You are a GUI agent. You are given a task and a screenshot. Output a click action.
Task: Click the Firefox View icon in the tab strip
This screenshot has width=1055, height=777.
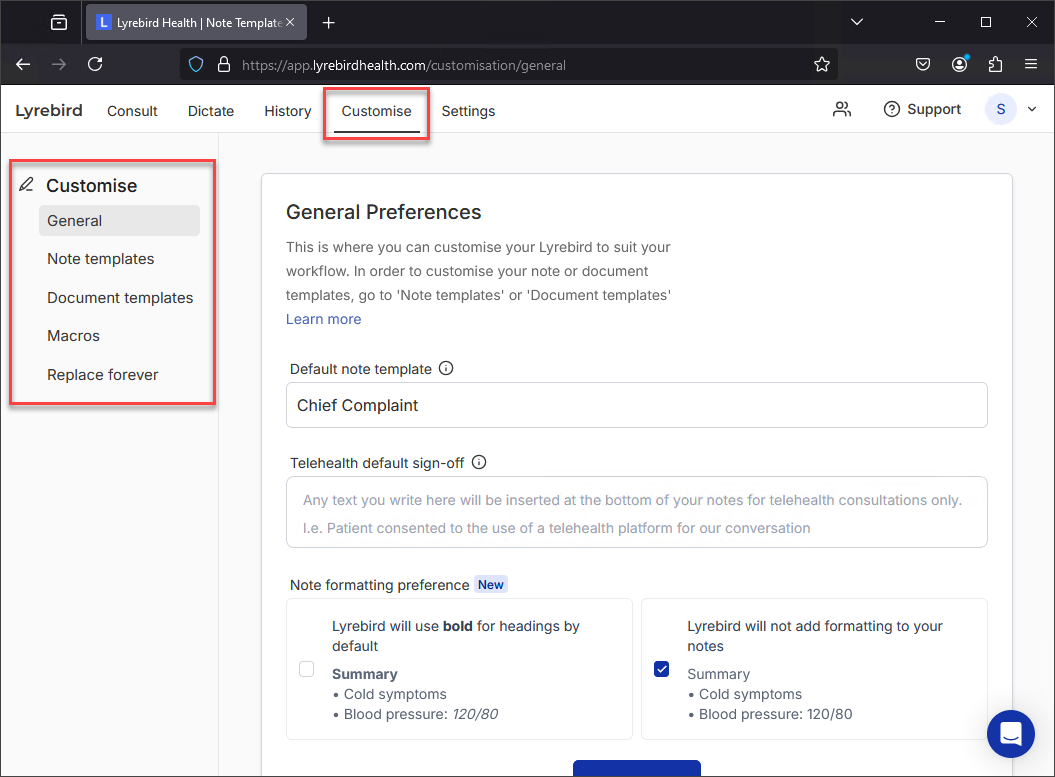pos(59,22)
